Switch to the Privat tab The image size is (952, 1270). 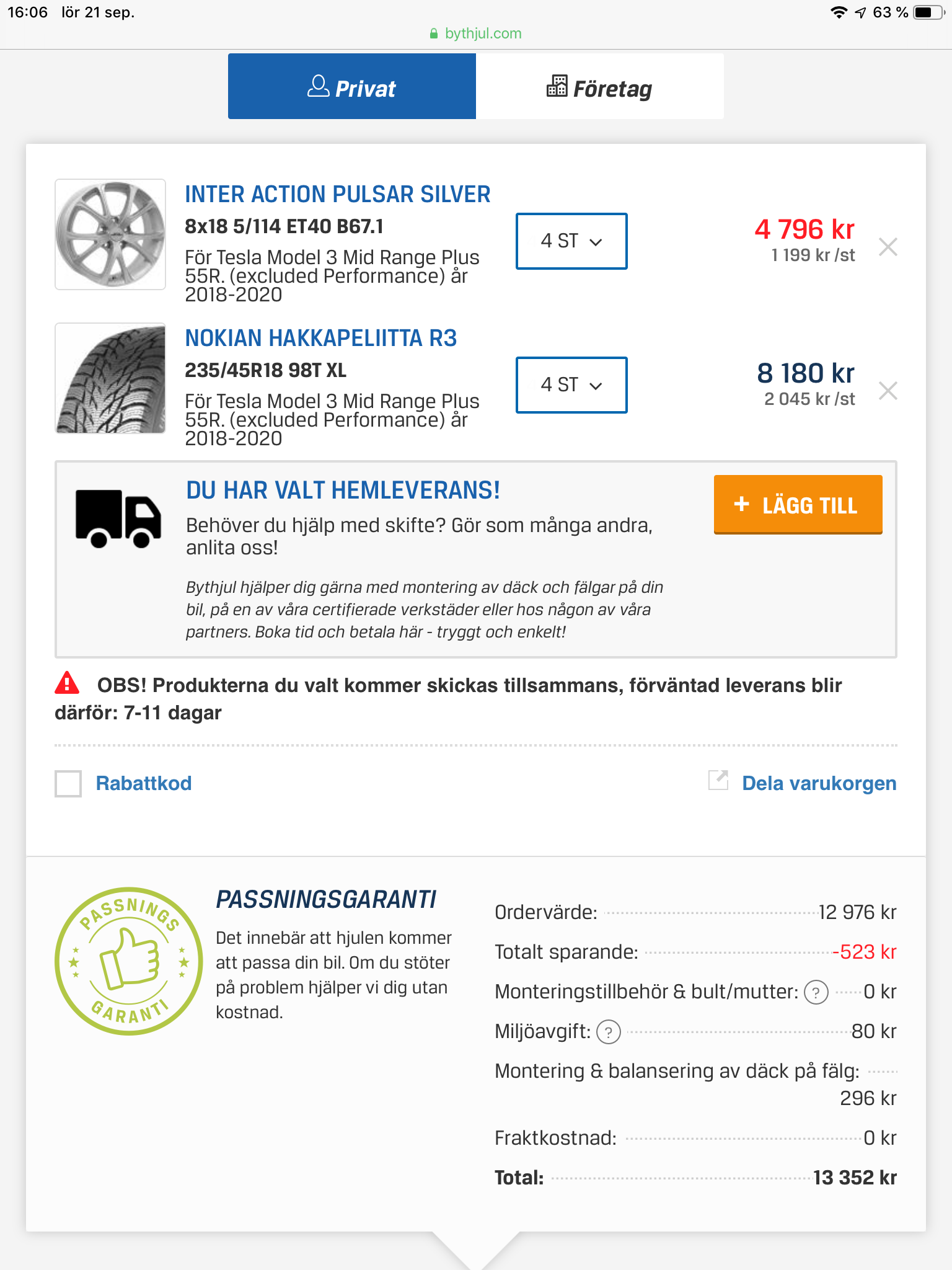click(351, 87)
